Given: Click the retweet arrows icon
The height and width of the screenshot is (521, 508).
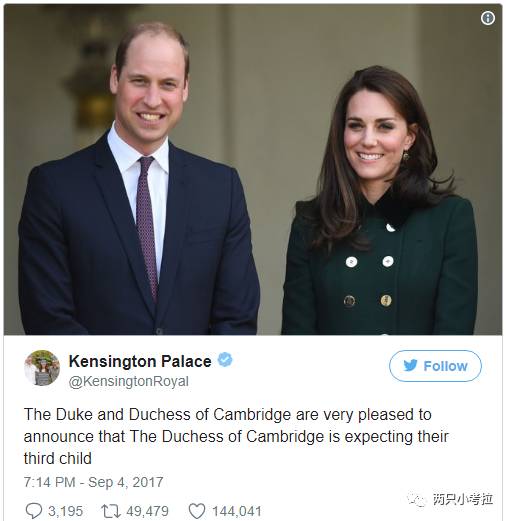Looking at the screenshot, I should [111, 511].
